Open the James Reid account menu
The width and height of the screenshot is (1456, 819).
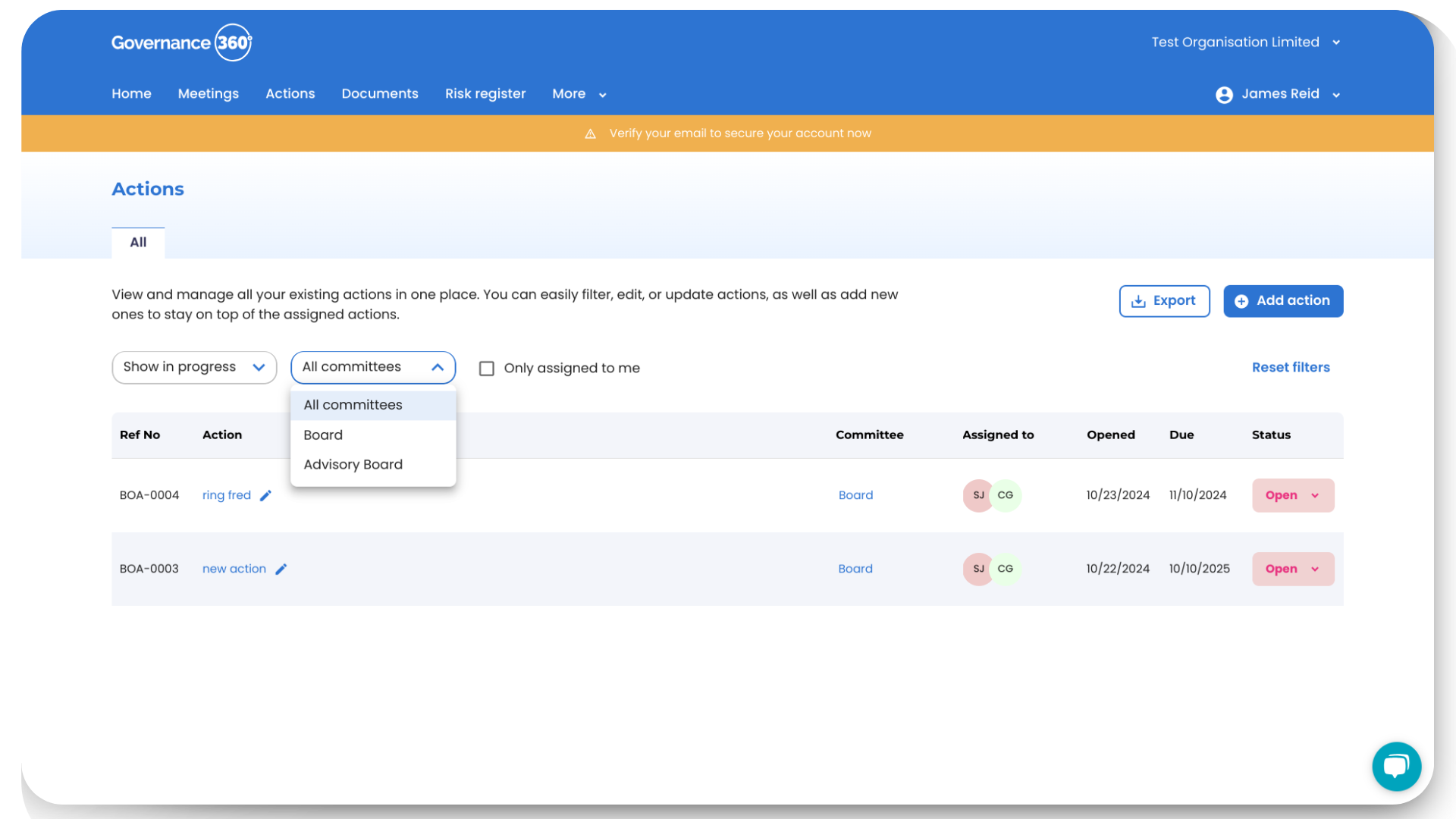(1279, 94)
